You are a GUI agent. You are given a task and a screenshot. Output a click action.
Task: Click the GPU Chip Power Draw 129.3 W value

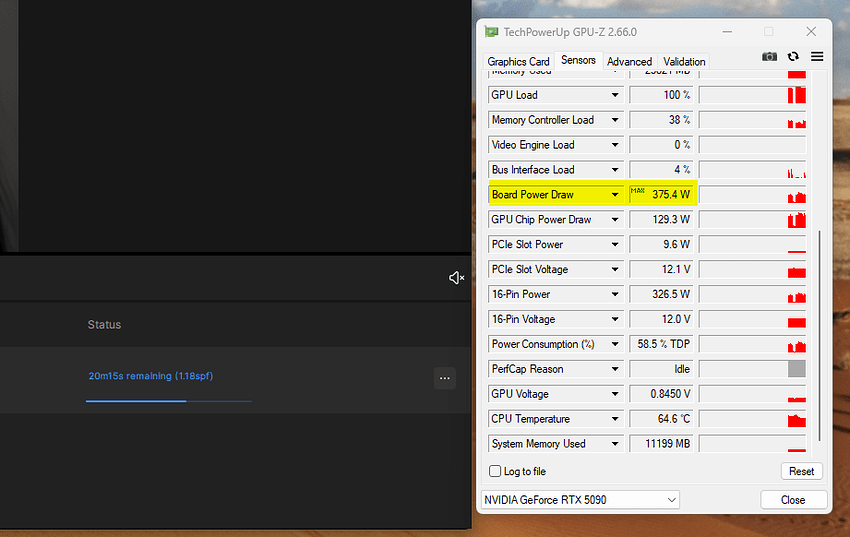(661, 219)
